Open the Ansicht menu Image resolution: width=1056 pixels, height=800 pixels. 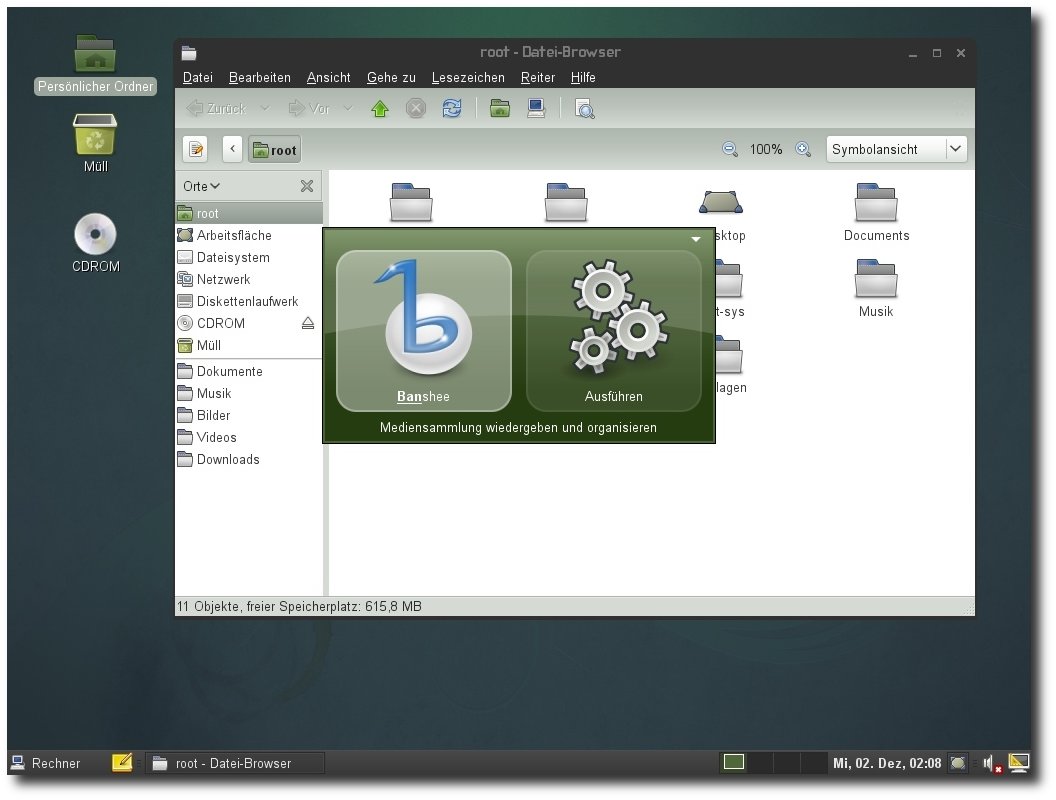(x=329, y=77)
